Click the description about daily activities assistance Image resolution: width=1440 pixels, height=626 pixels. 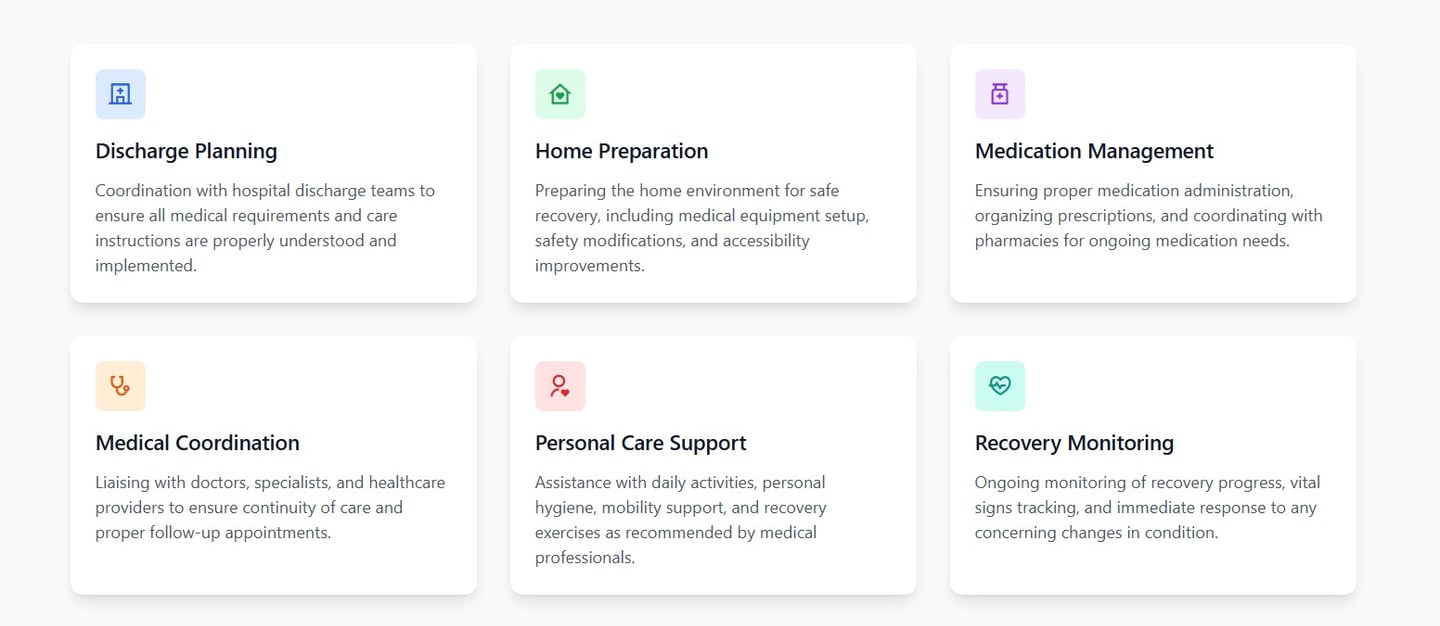(x=680, y=520)
